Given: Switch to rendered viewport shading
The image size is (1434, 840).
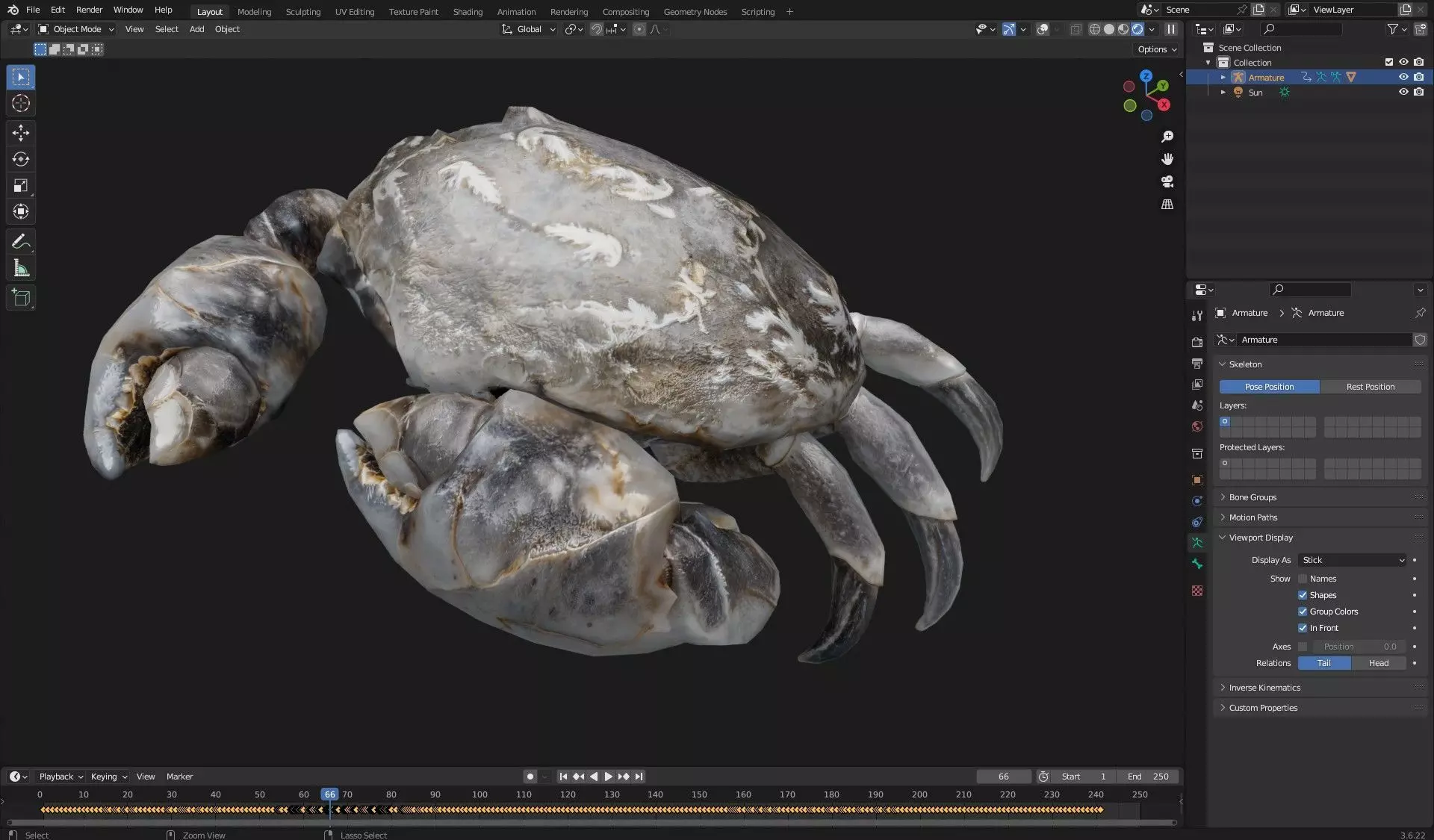Looking at the screenshot, I should click(1137, 29).
